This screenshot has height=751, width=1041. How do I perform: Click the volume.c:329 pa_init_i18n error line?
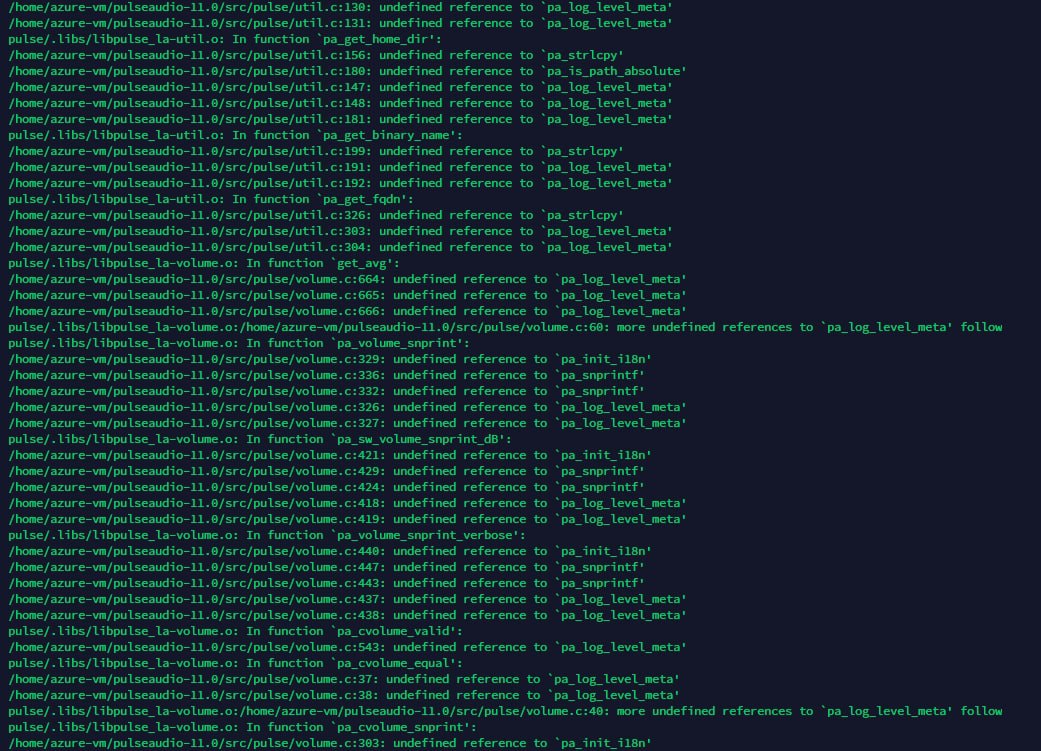(330, 359)
